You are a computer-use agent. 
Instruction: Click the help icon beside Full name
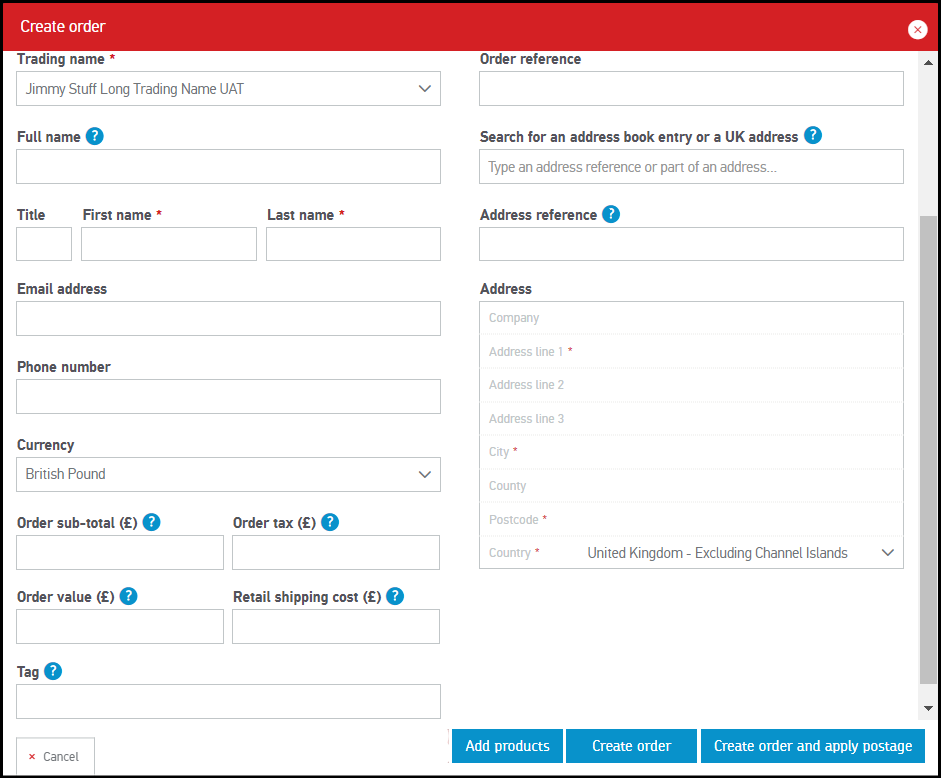click(95, 136)
